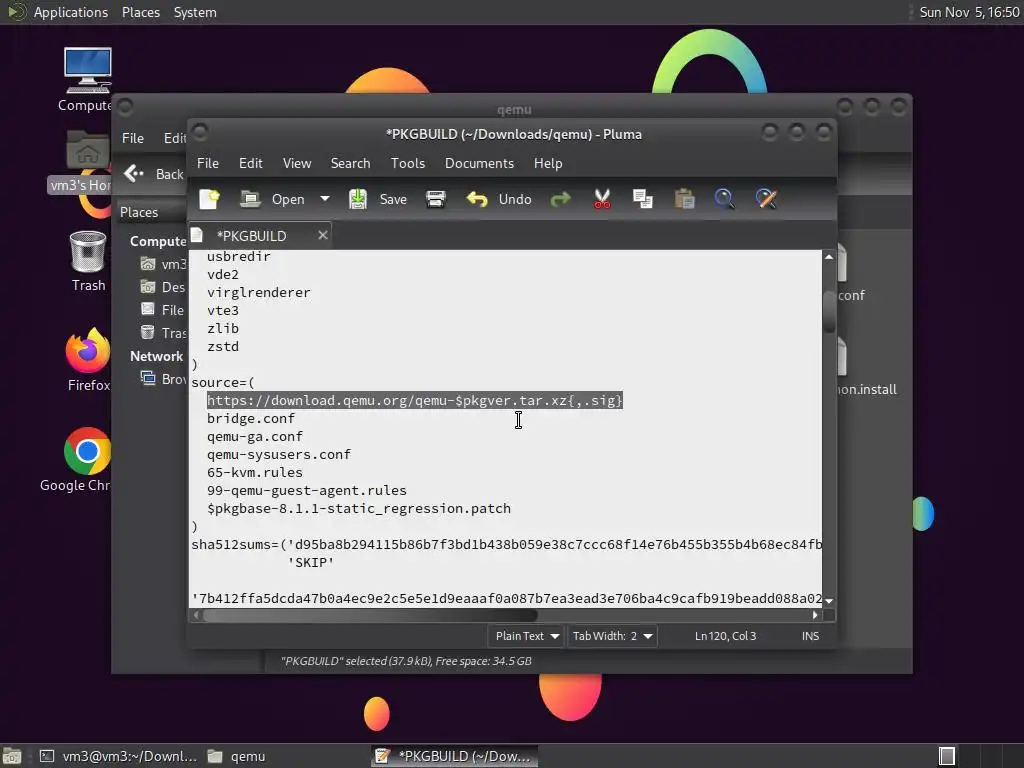Viewport: 1024px width, 768px height.
Task: Open the View menu in Pluma
Action: 296,163
